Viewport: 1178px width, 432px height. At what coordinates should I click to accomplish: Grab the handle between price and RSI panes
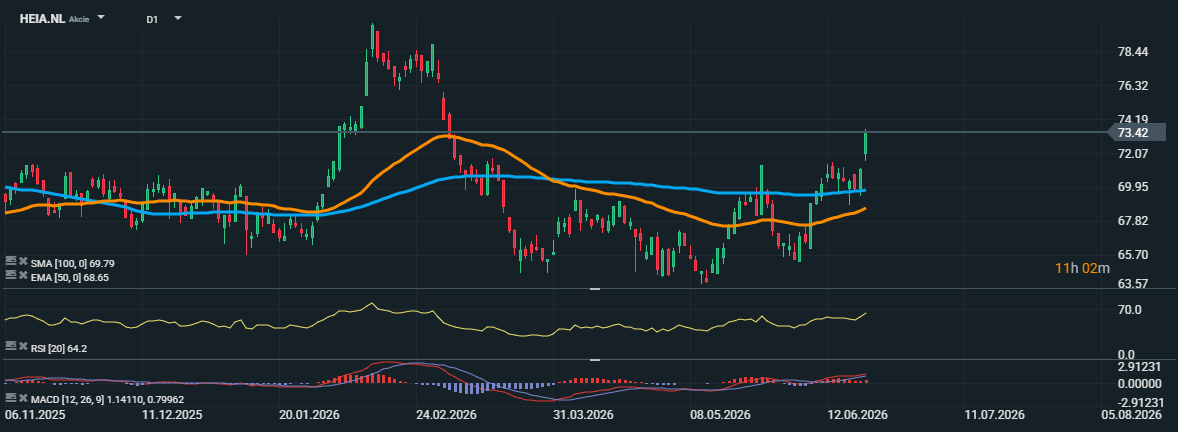[x=595, y=289]
